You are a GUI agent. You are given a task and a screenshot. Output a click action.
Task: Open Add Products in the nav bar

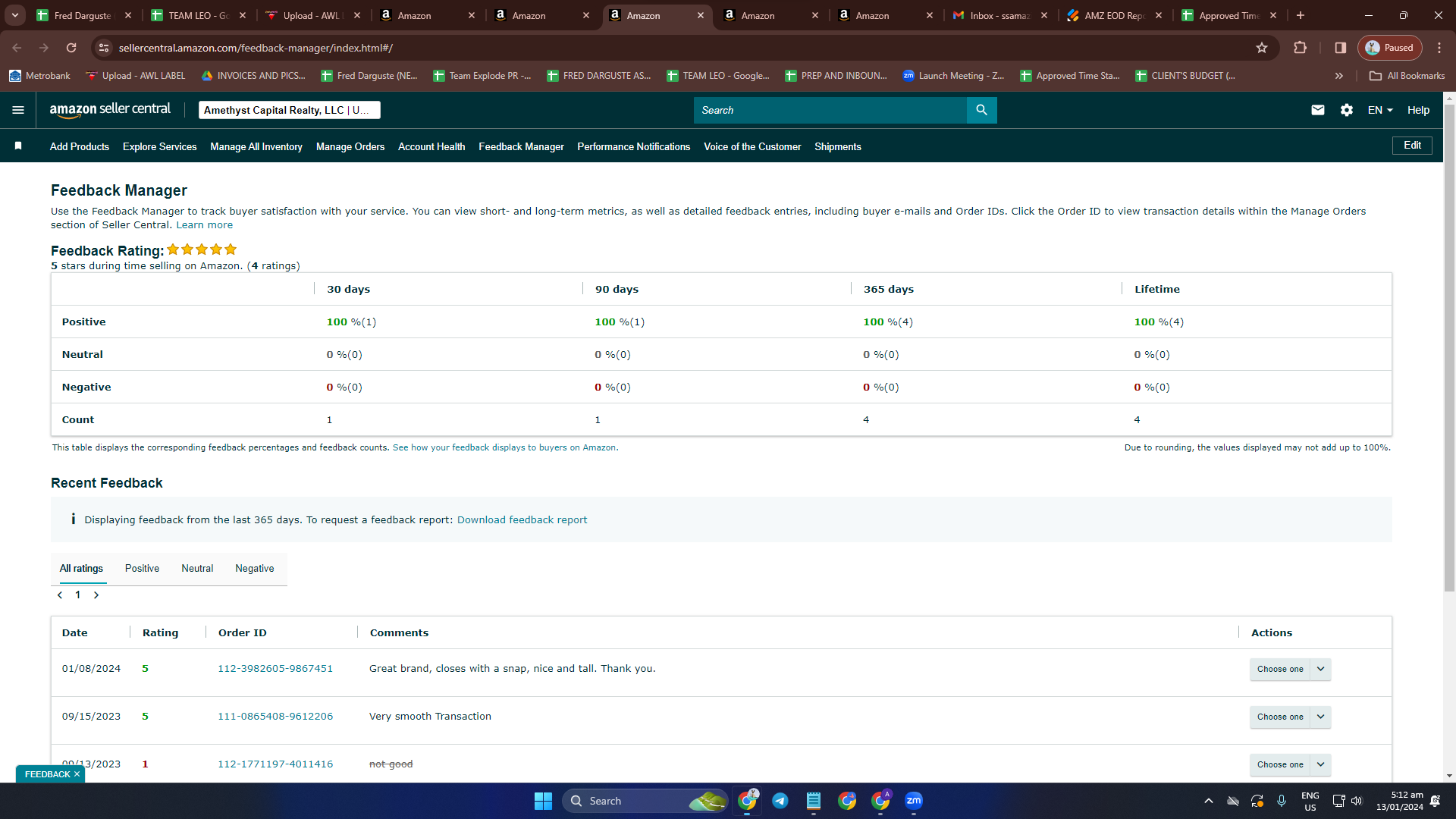(x=80, y=146)
